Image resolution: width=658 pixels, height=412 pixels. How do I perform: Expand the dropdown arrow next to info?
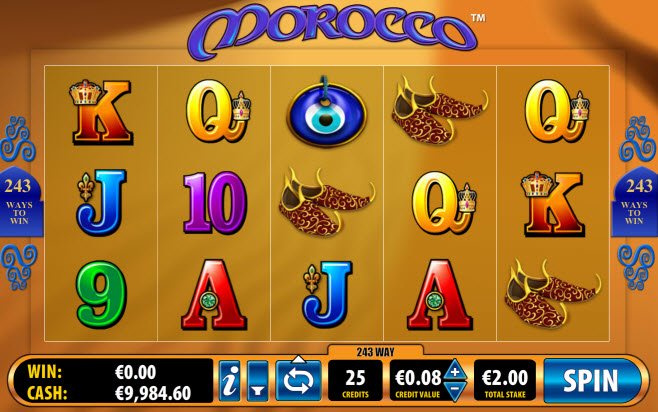click(x=257, y=381)
